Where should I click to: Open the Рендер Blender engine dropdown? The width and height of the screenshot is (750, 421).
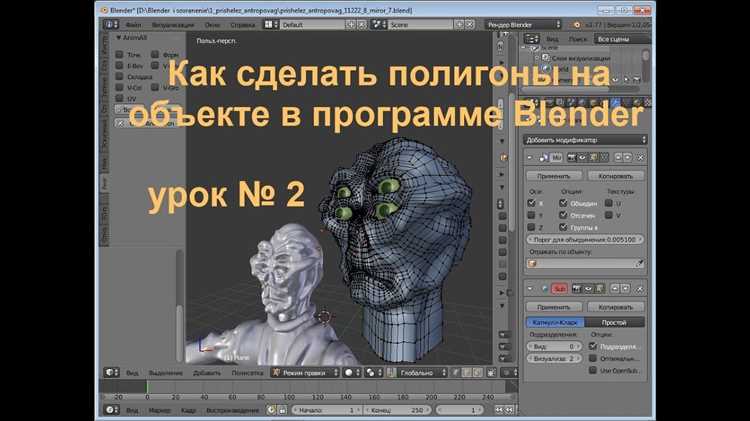523,24
